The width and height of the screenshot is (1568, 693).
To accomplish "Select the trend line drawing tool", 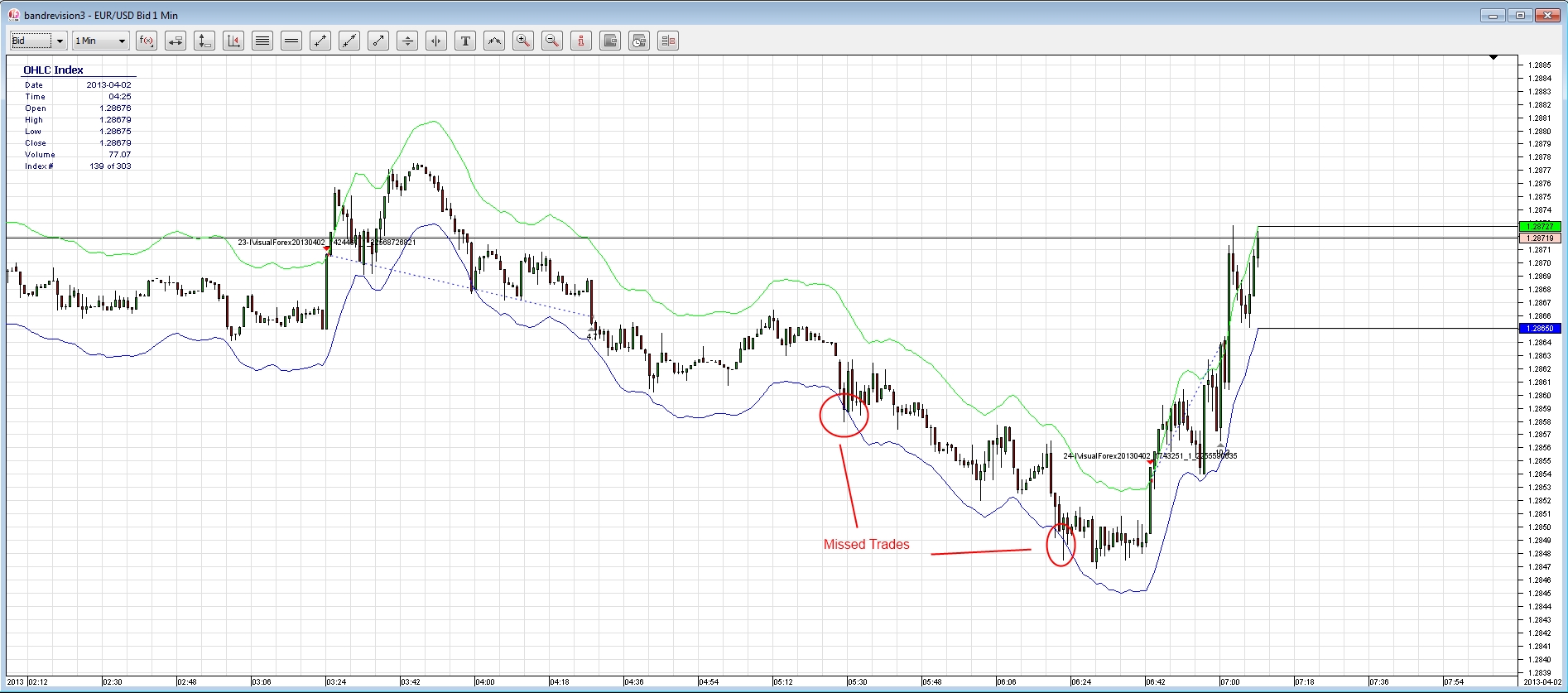I will point(320,41).
